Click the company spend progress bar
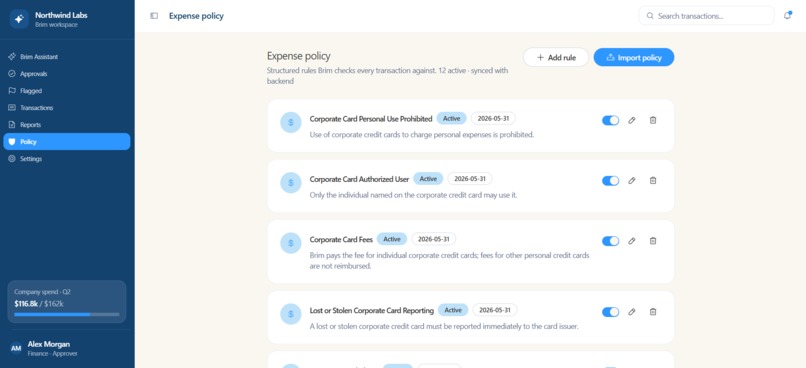 (x=67, y=314)
